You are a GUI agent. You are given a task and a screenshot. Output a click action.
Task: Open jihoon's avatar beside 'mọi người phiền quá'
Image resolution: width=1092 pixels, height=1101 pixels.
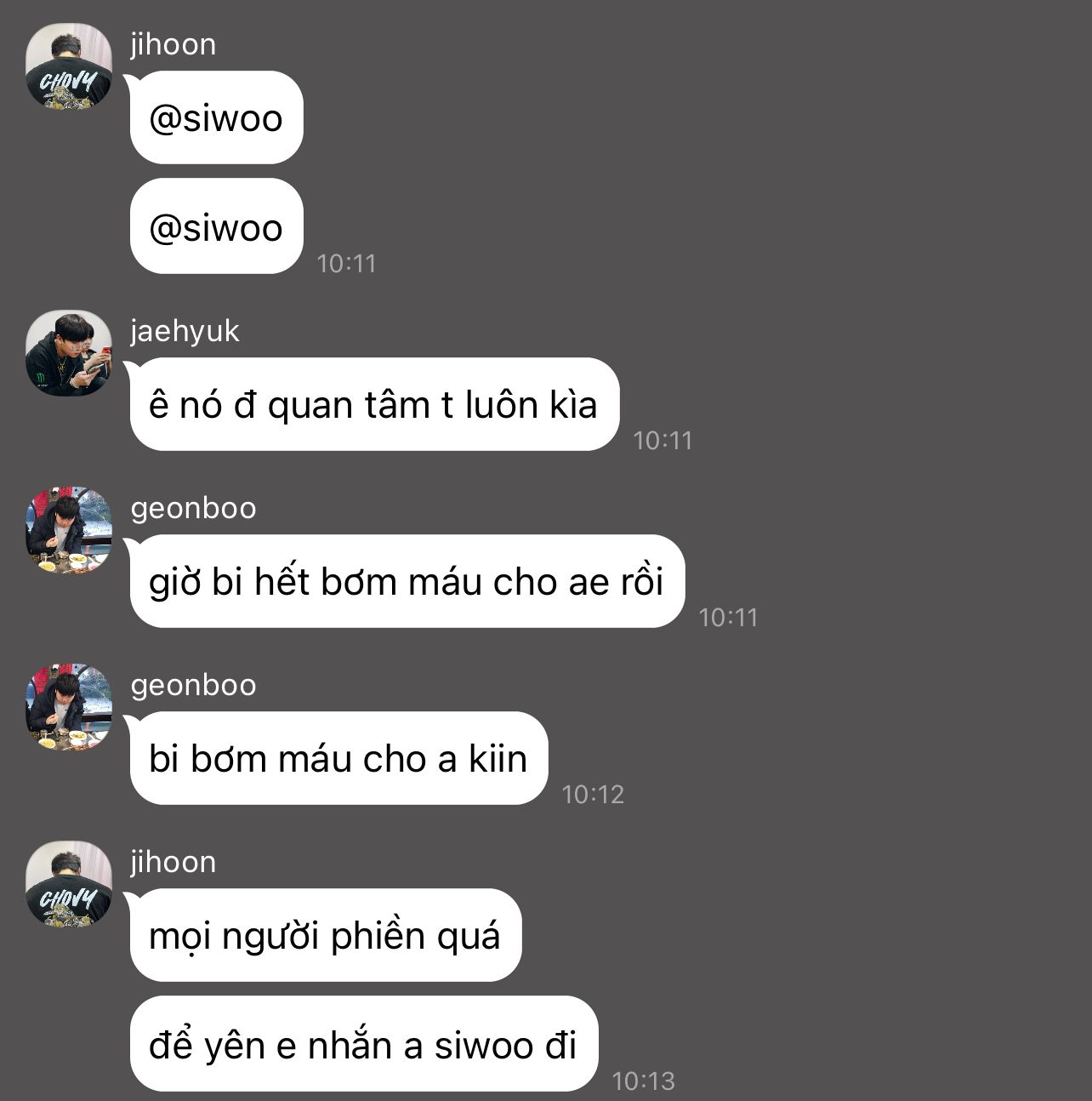click(x=69, y=883)
